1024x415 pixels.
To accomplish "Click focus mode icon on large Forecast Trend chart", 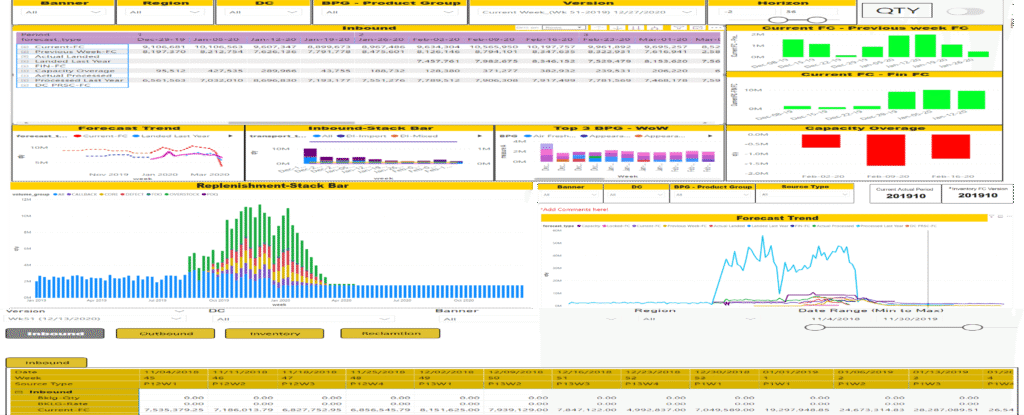I will pyautogui.click(x=999, y=216).
